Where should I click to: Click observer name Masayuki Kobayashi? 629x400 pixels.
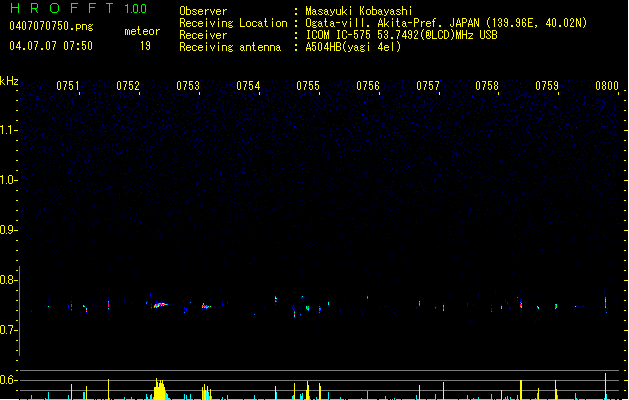coord(359,11)
